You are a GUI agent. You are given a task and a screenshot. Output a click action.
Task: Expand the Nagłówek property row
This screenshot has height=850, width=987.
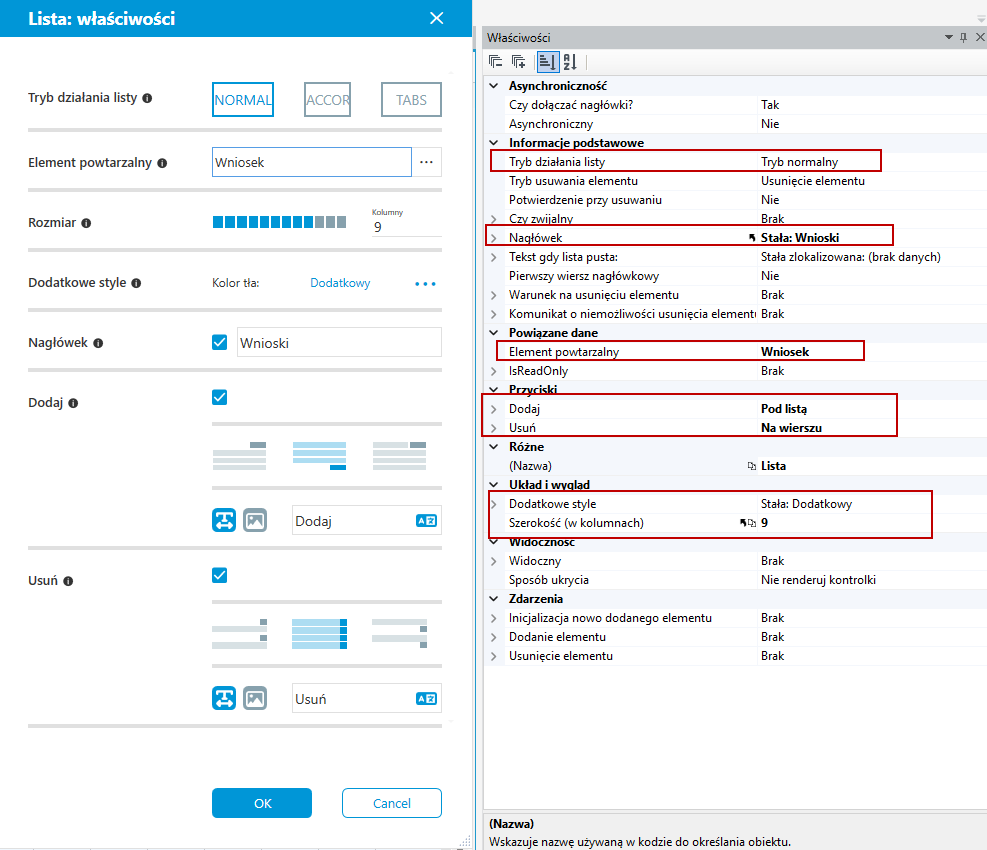(x=494, y=238)
